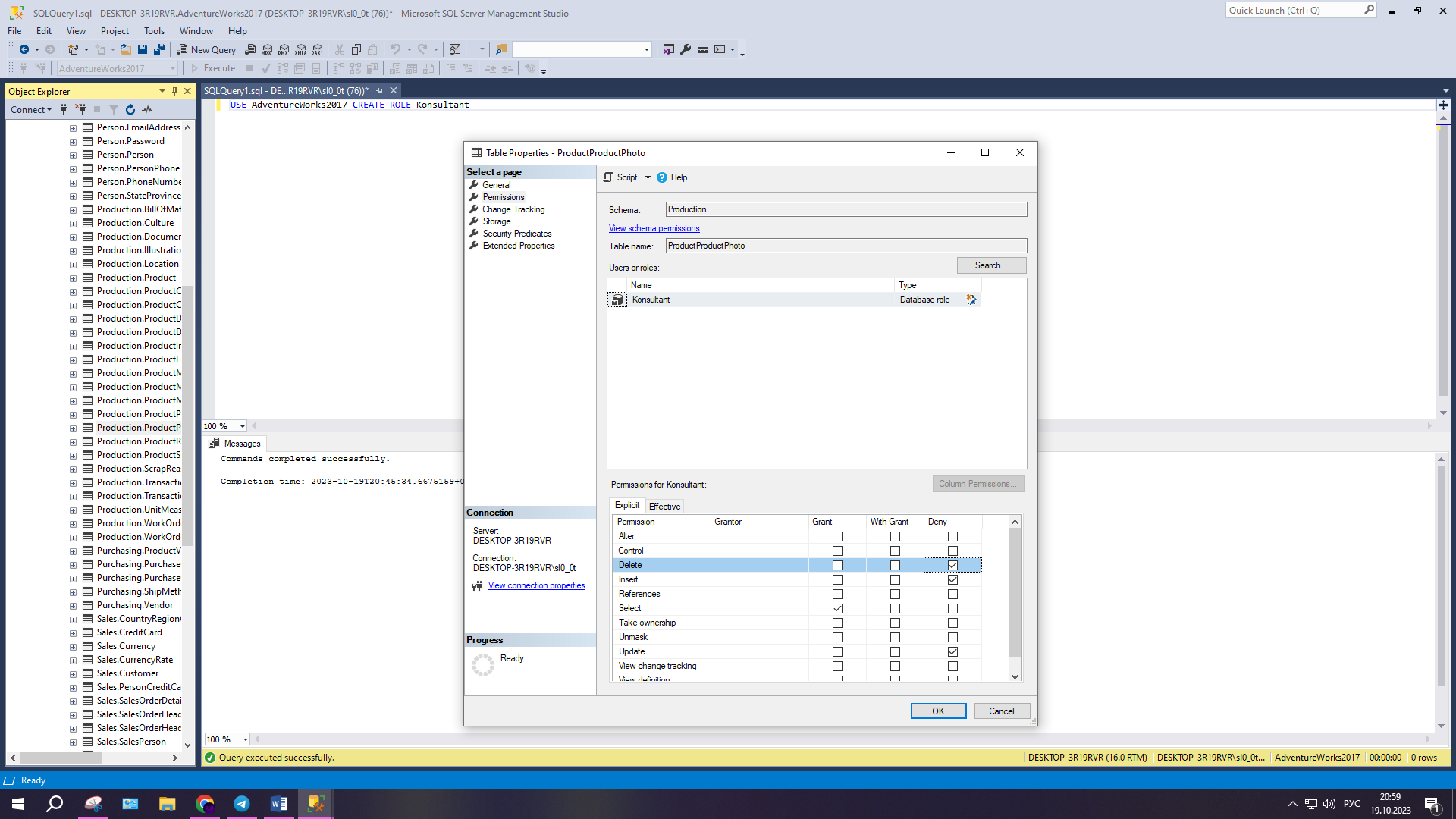The image size is (1456, 819).
Task: Click the Activity Monitor icon in Object Explorer
Action: pyautogui.click(x=147, y=110)
